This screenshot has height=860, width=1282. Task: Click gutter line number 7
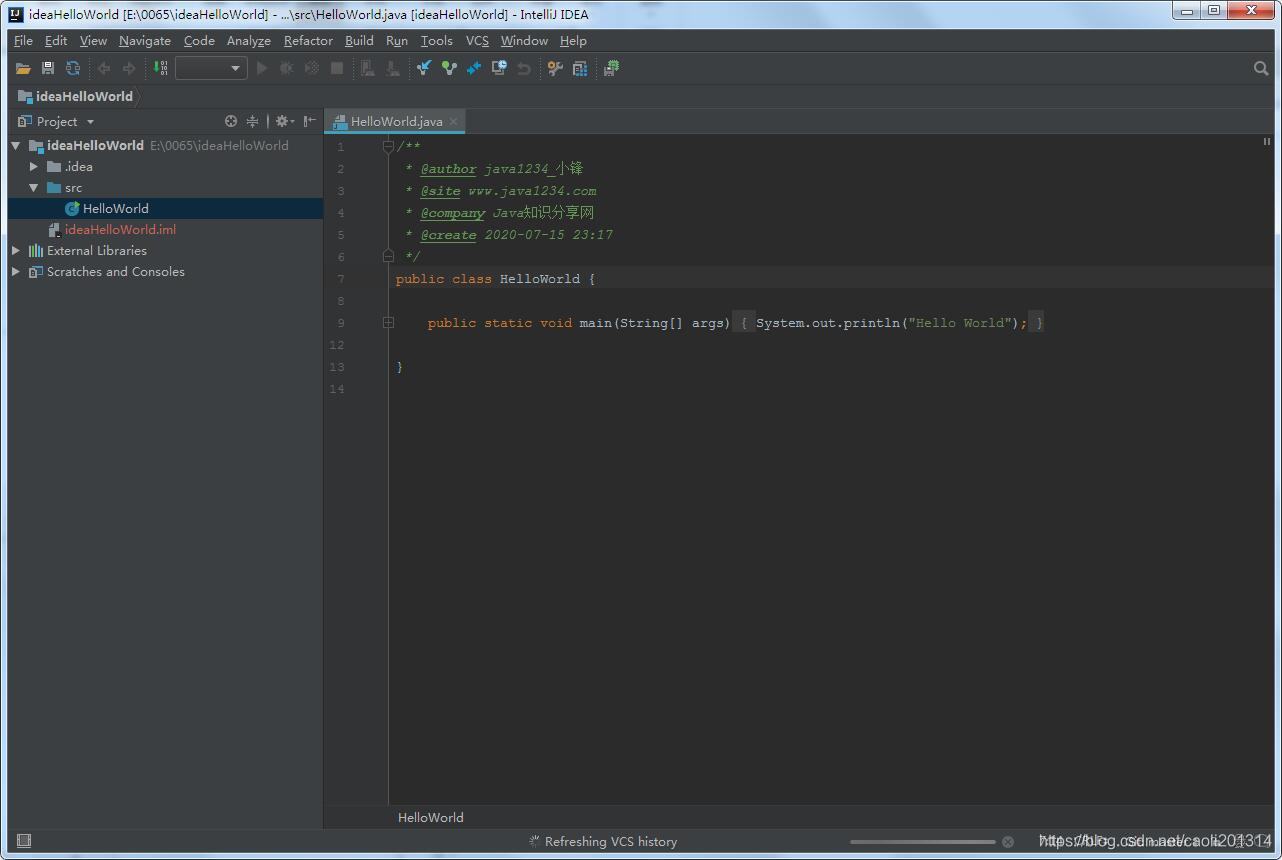pos(340,279)
